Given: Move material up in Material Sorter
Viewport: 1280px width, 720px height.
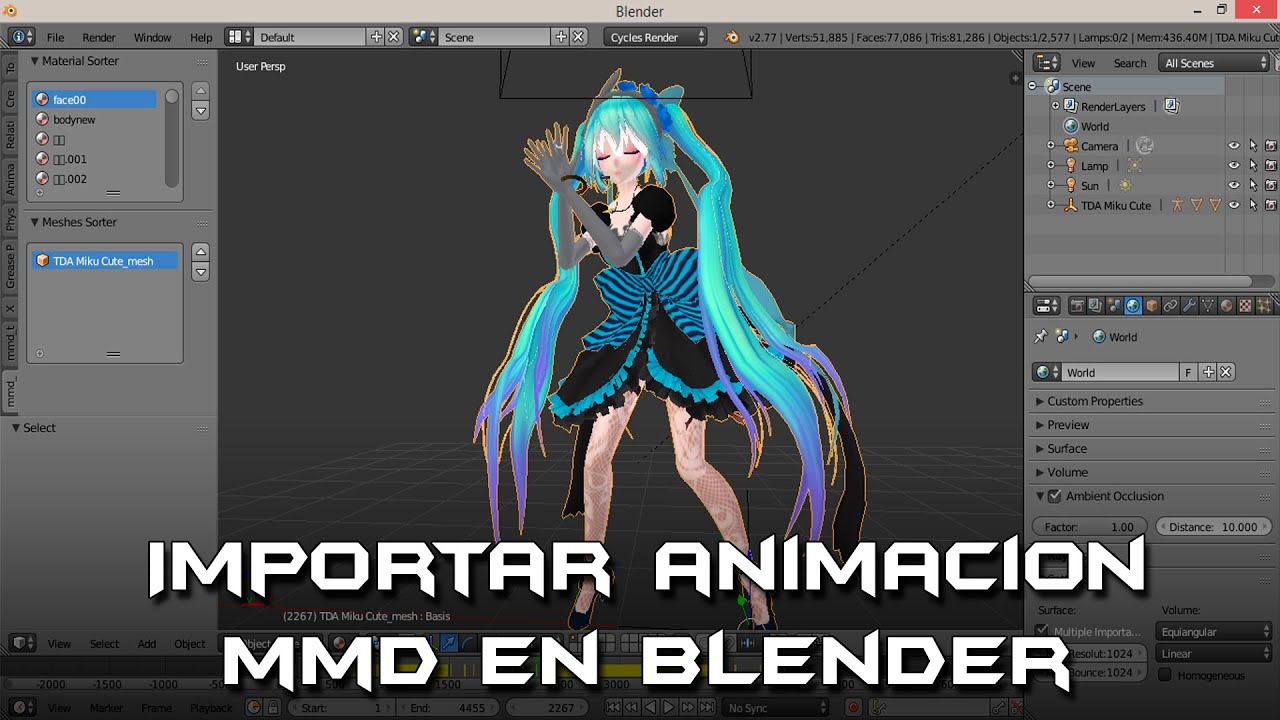Looking at the screenshot, I should point(200,91).
